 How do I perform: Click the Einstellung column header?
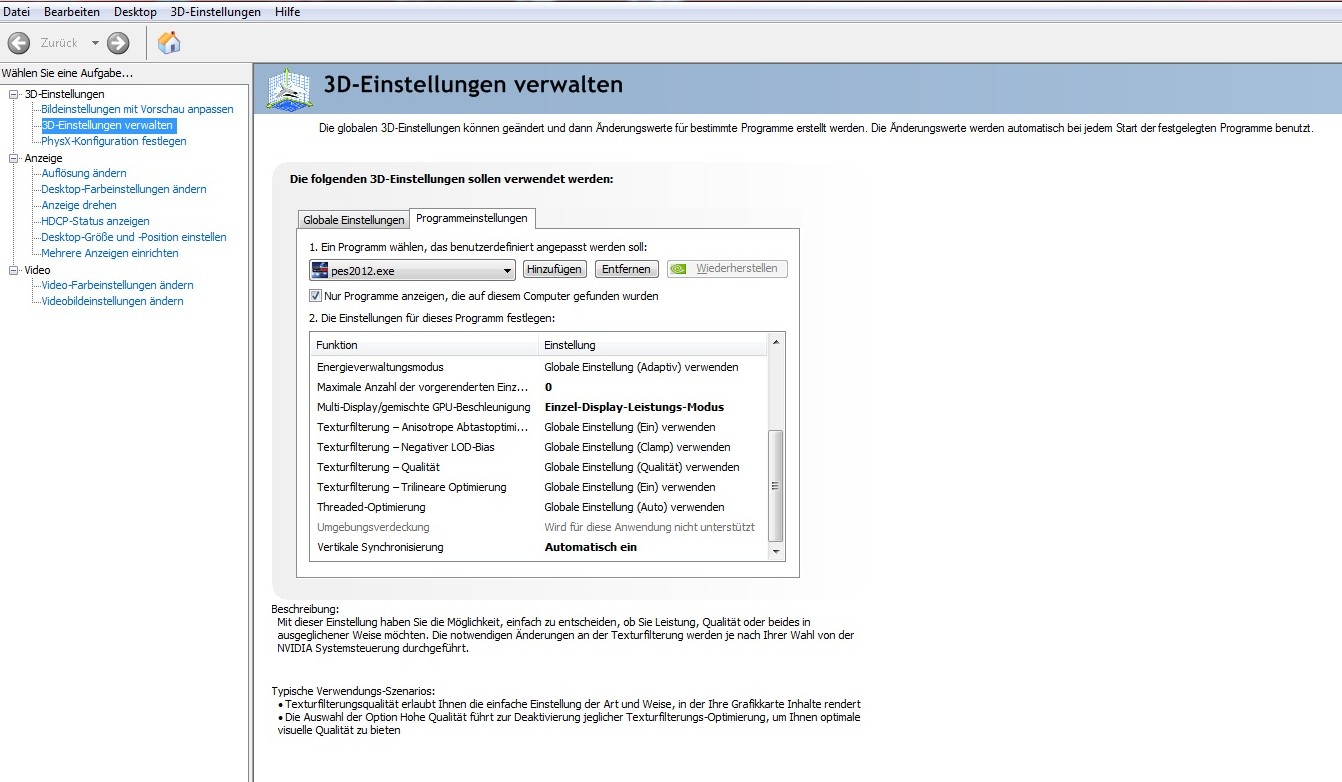click(x=653, y=345)
